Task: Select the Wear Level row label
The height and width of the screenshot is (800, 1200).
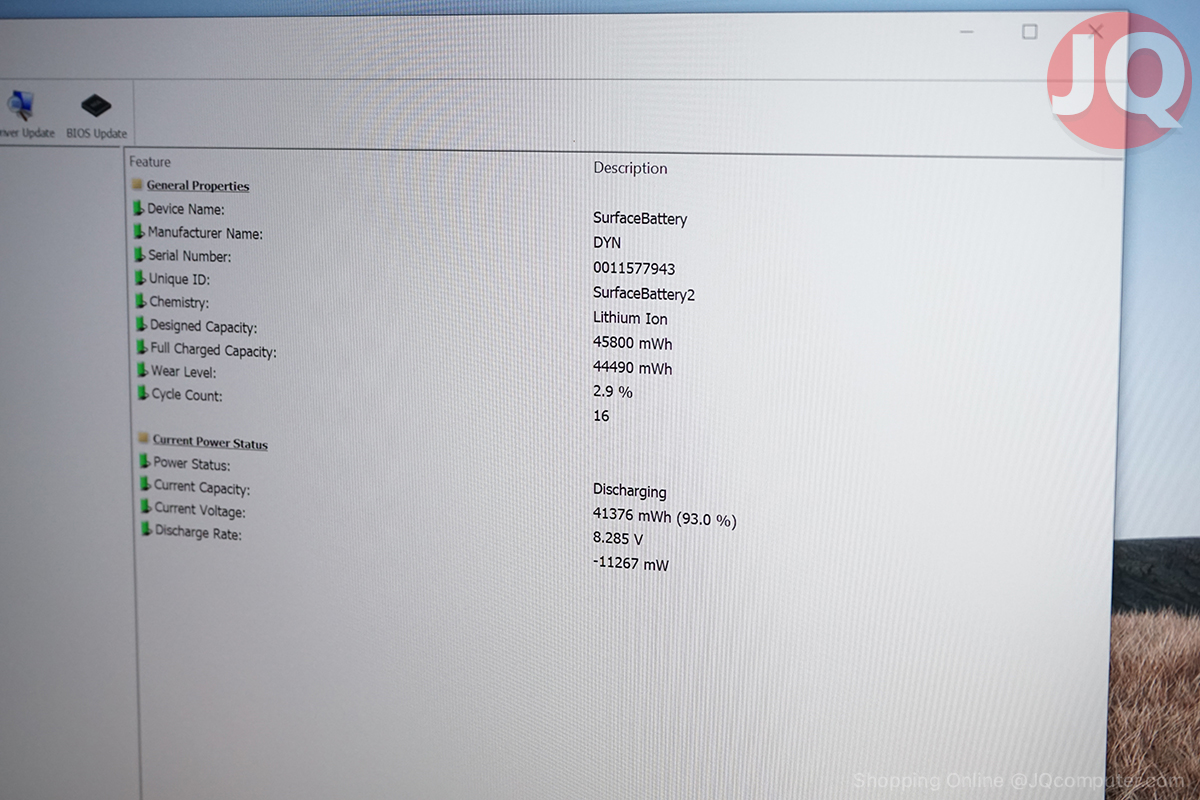Action: pyautogui.click(x=184, y=372)
